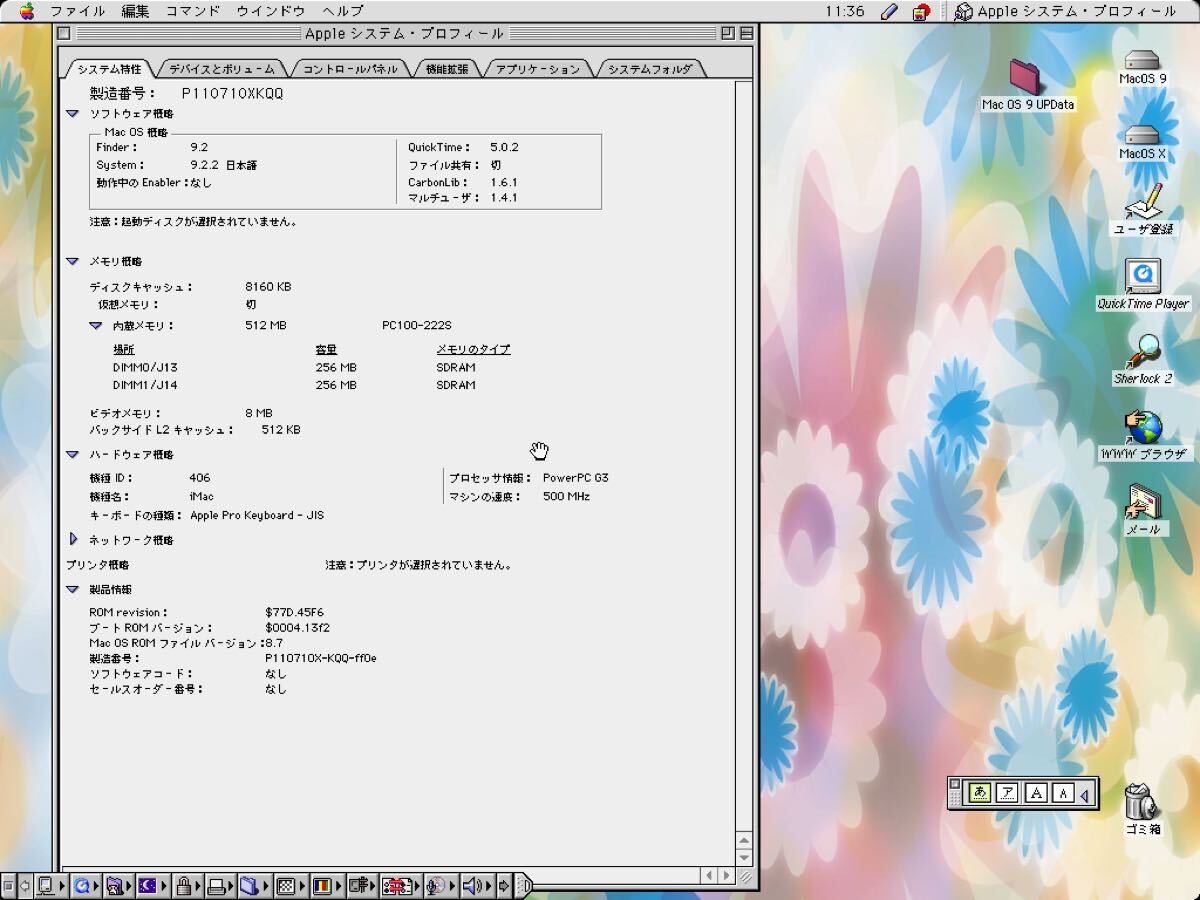
Task: Select the WWW ブラウザ desktop icon
Action: 1144,434
